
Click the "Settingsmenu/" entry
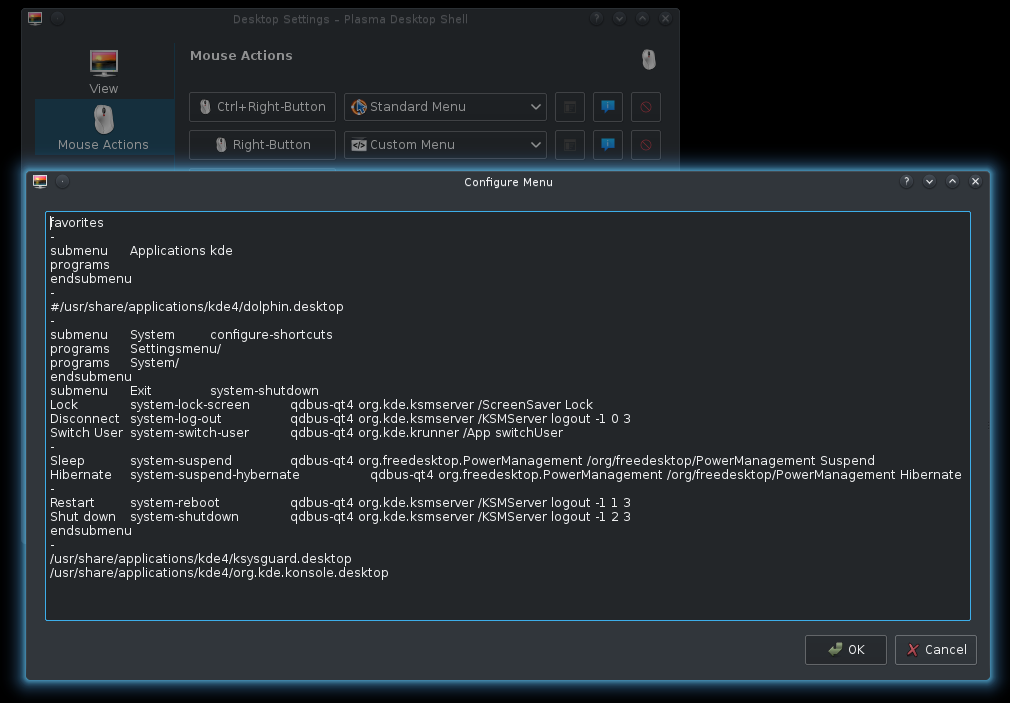[x=175, y=349]
